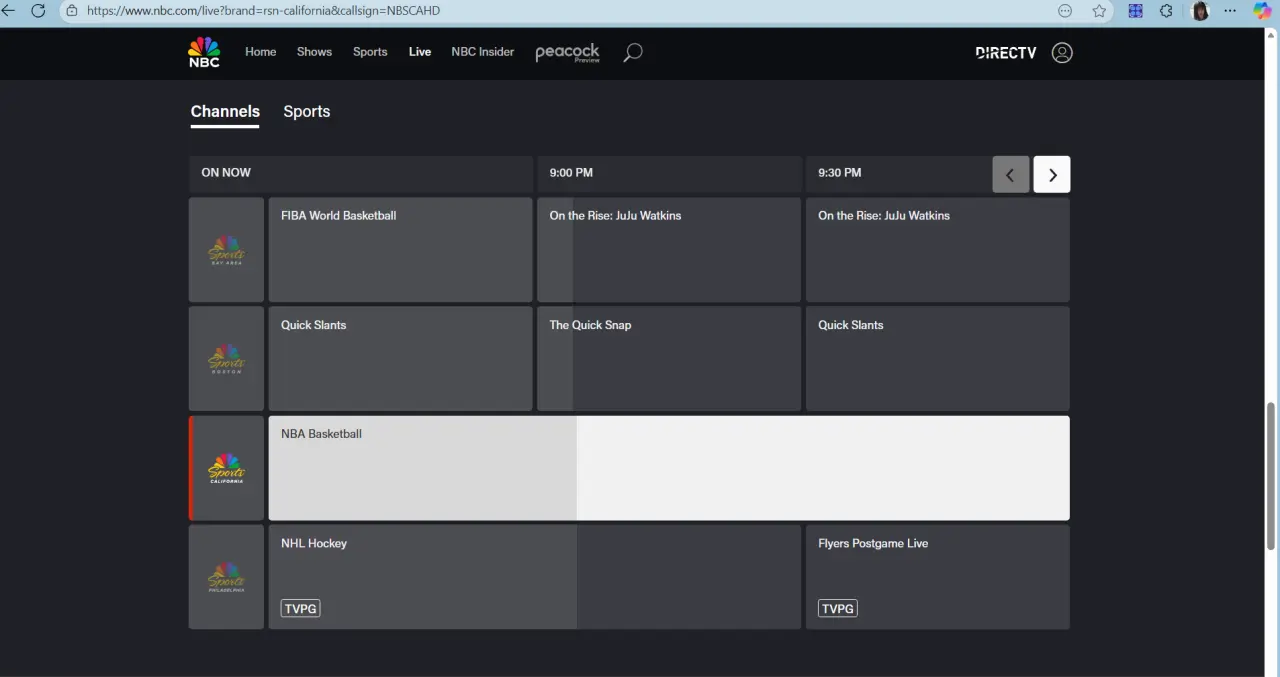The width and height of the screenshot is (1280, 677).
Task: Open the user profile icon
Action: coord(1062,52)
